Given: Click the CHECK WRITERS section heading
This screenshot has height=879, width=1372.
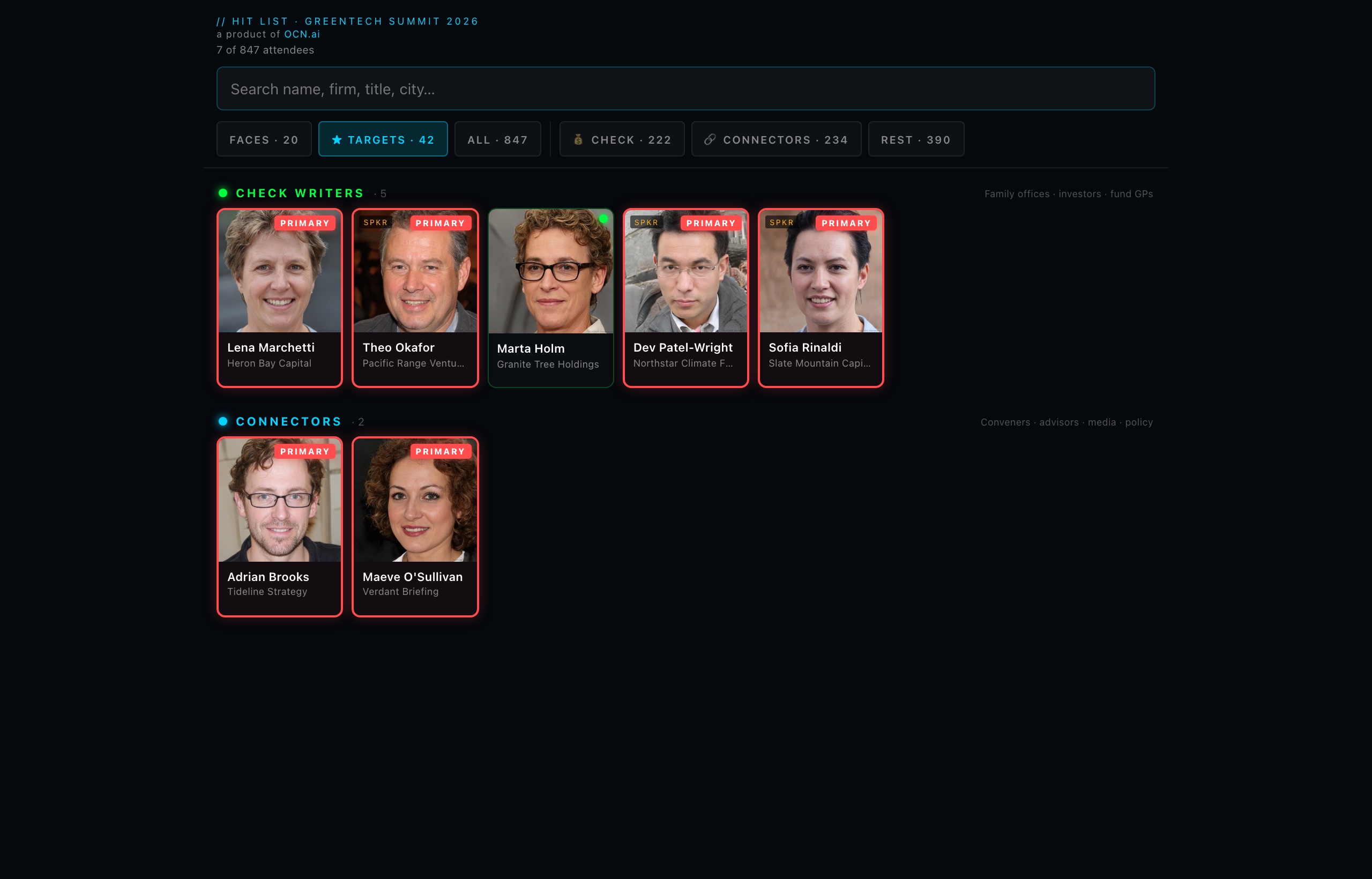Looking at the screenshot, I should coord(300,193).
